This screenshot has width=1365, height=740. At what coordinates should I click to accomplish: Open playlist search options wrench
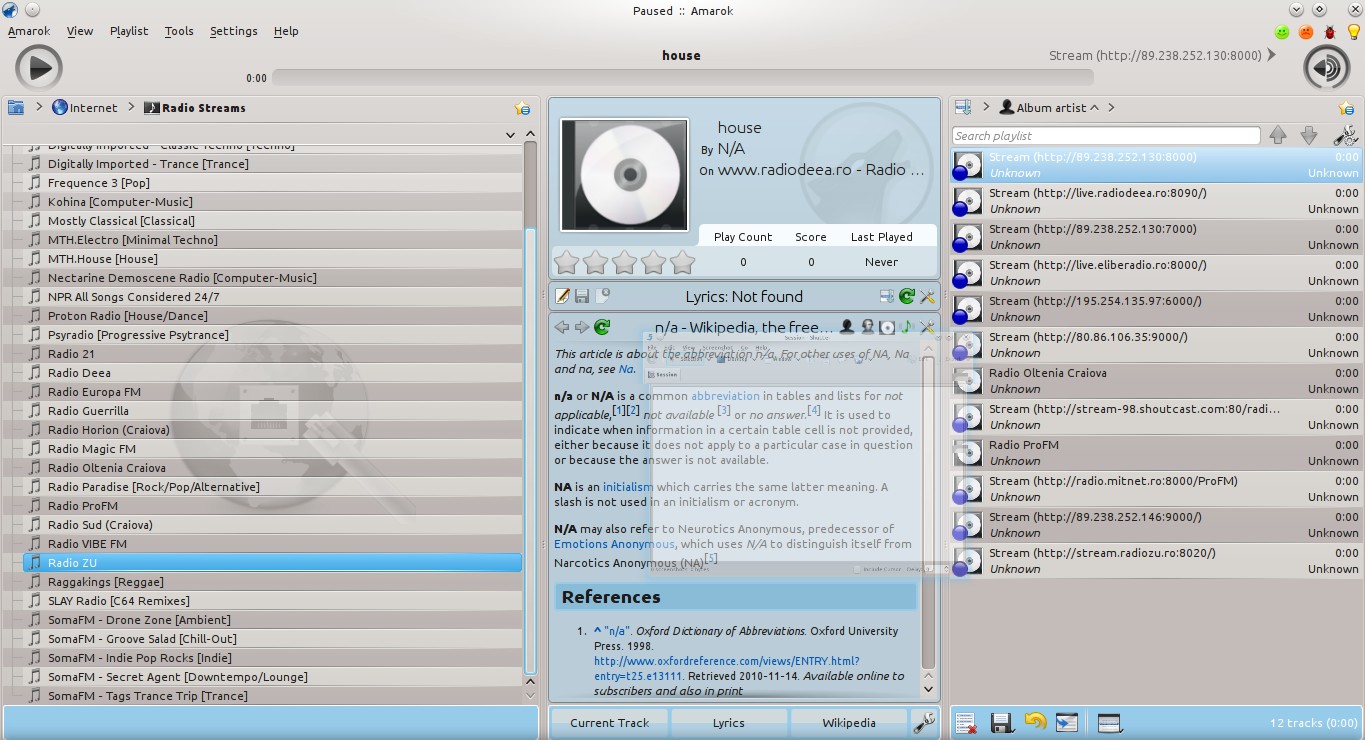(x=1345, y=135)
